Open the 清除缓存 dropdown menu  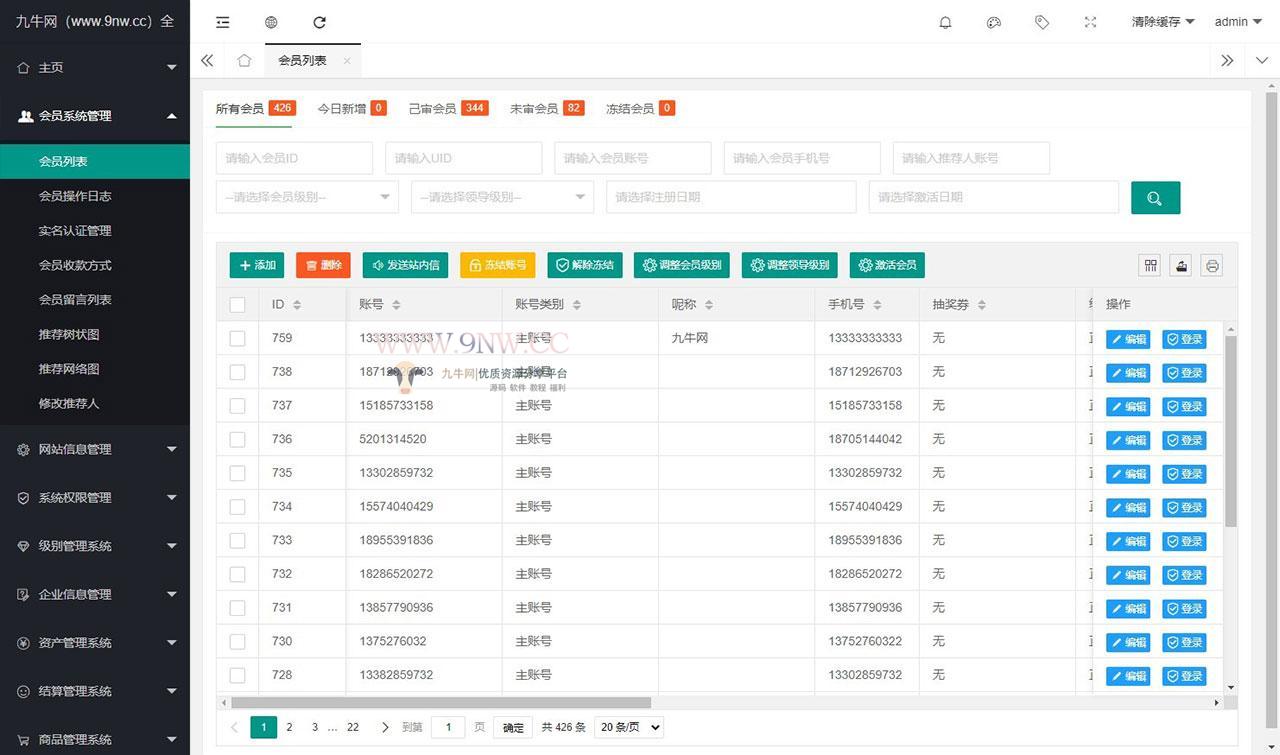1163,22
